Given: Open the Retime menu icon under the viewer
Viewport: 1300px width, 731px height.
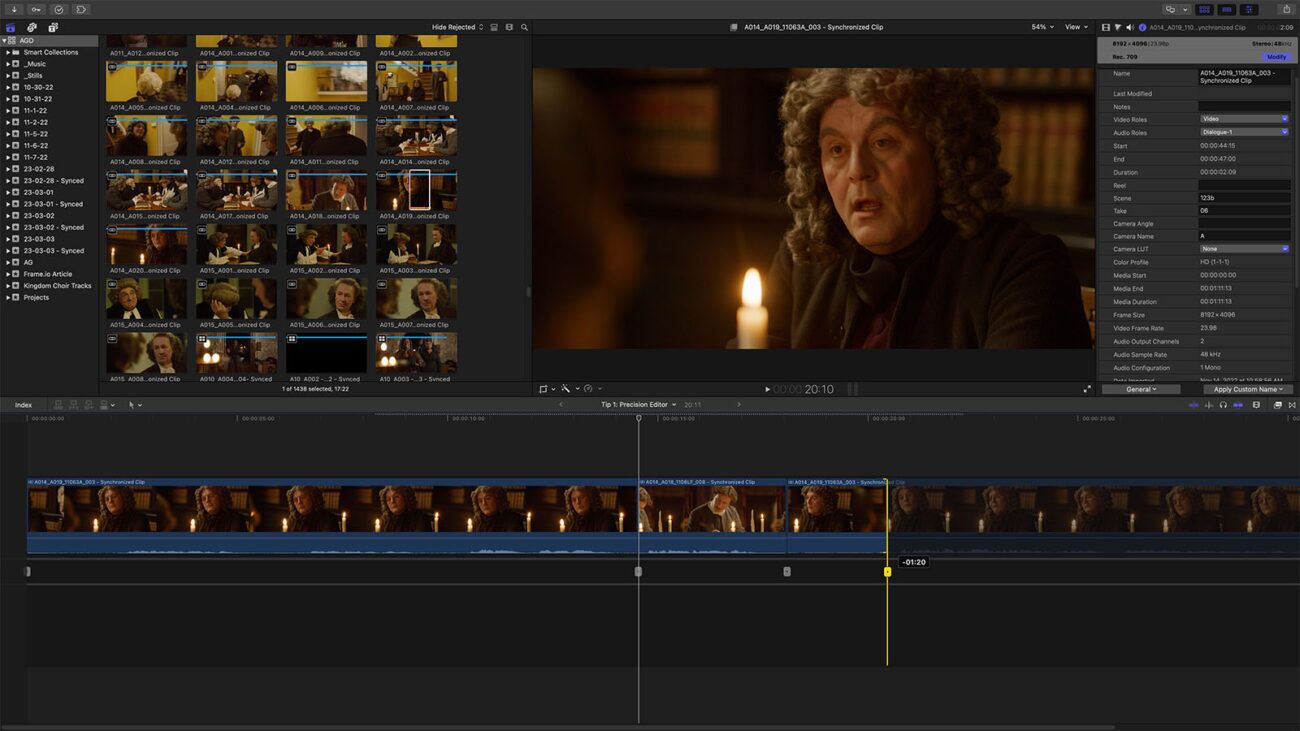Looking at the screenshot, I should (x=588, y=389).
